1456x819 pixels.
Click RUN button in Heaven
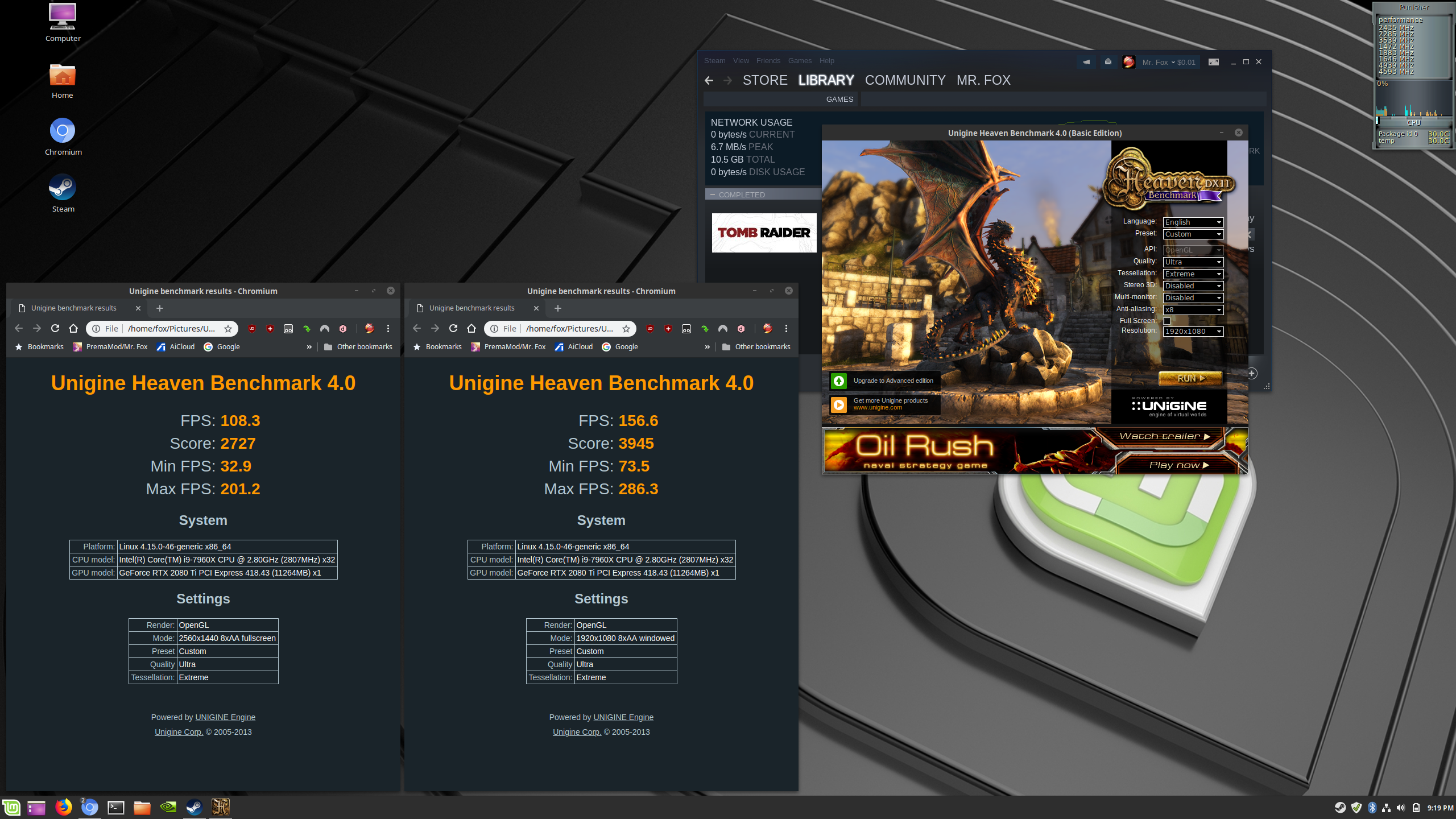pyautogui.click(x=1190, y=378)
